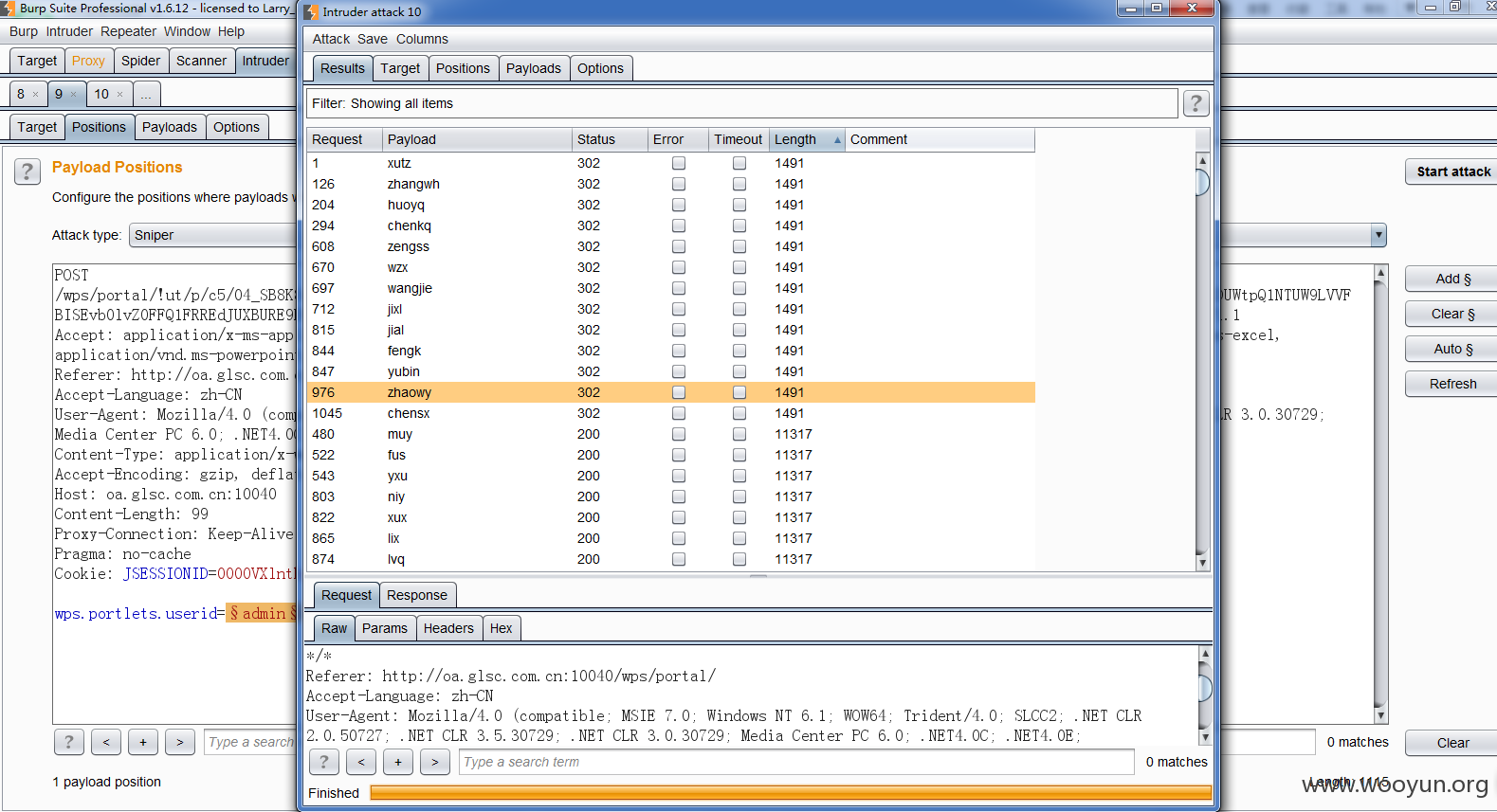Click the Start attack button
The image size is (1497, 812).
tap(1452, 171)
